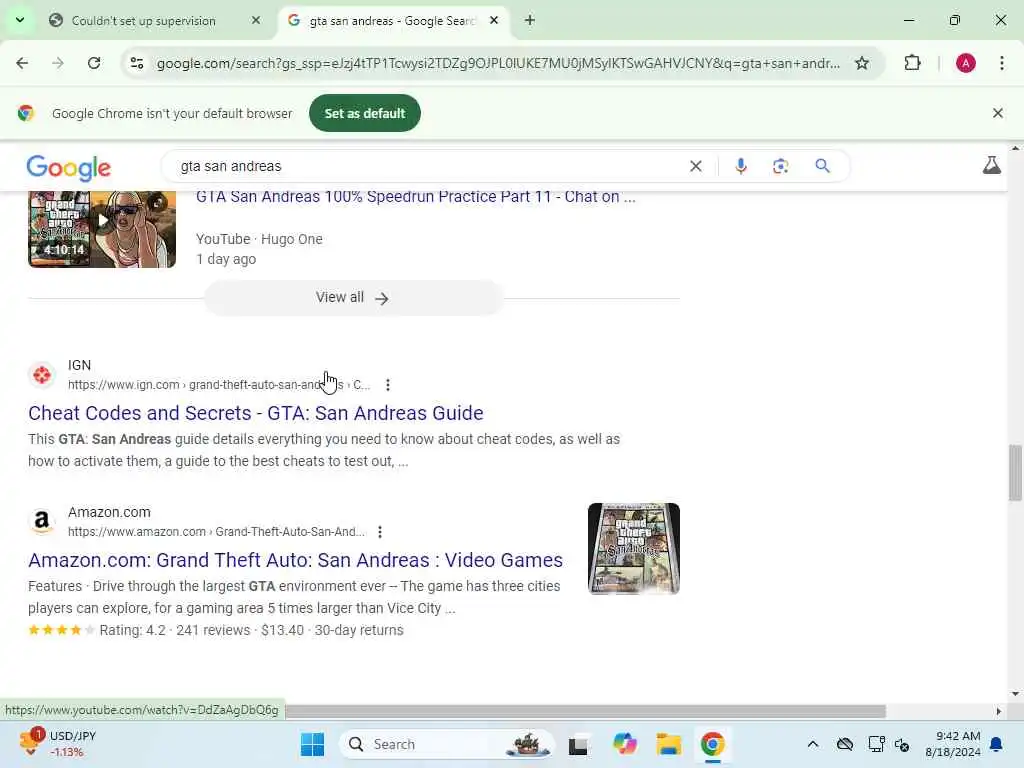Open the Extensions puzzle icon

pyautogui.click(x=912, y=63)
